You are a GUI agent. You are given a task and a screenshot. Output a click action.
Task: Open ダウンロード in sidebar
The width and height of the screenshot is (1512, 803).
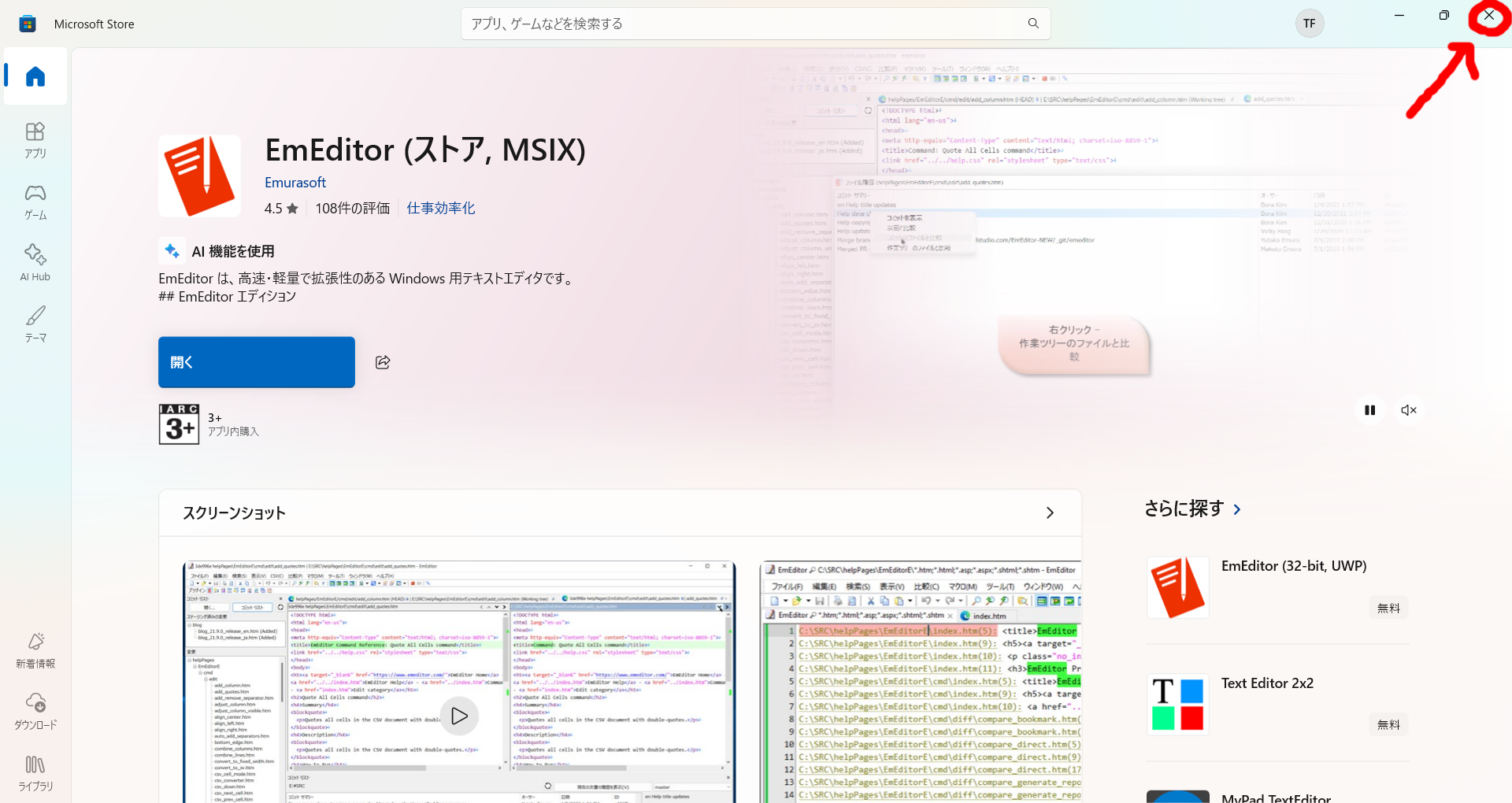pos(35,712)
